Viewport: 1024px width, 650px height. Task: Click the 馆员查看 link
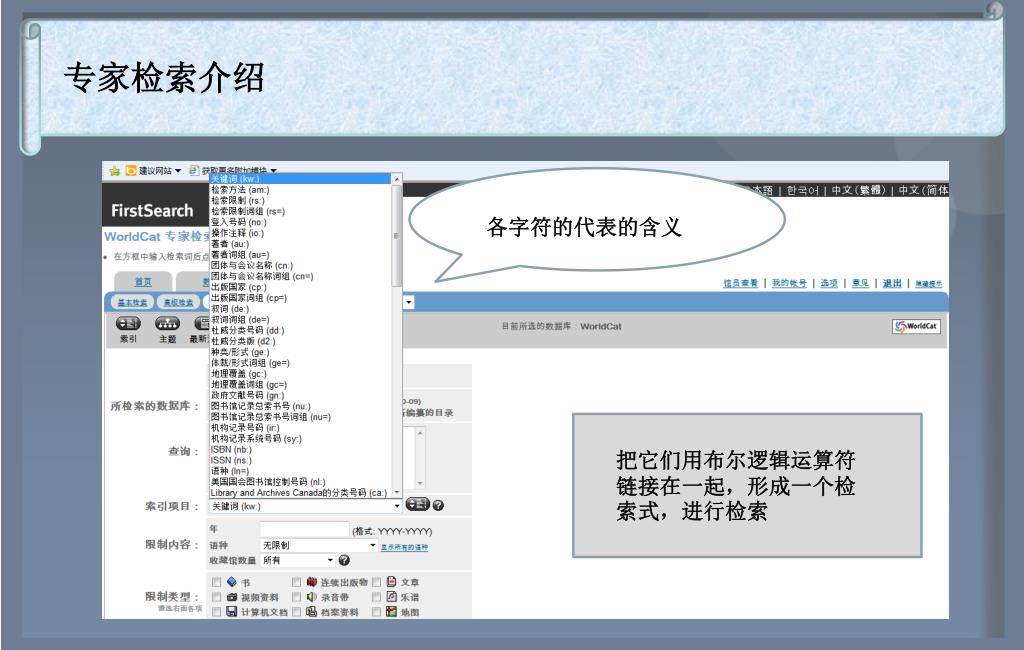coord(741,283)
